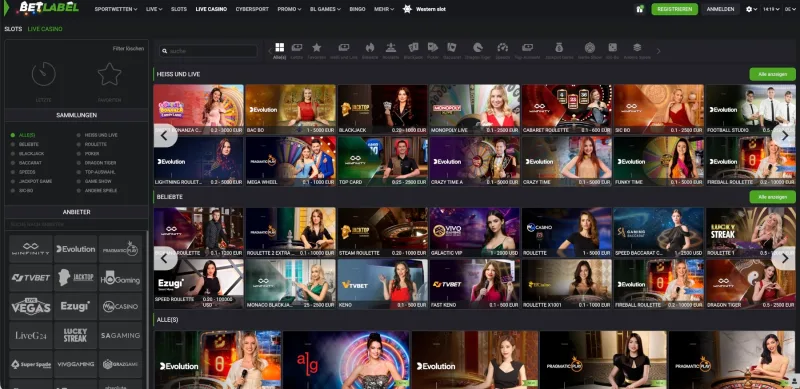Open the Western slot promo link
The width and height of the screenshot is (800, 389).
424,9
